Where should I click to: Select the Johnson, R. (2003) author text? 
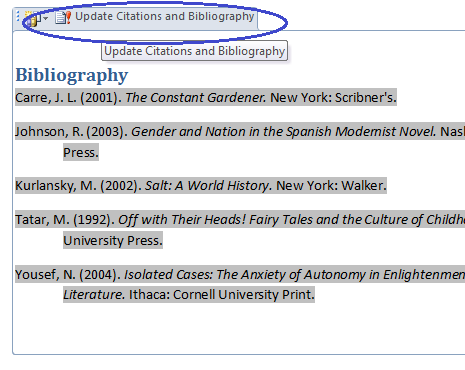coord(71,132)
